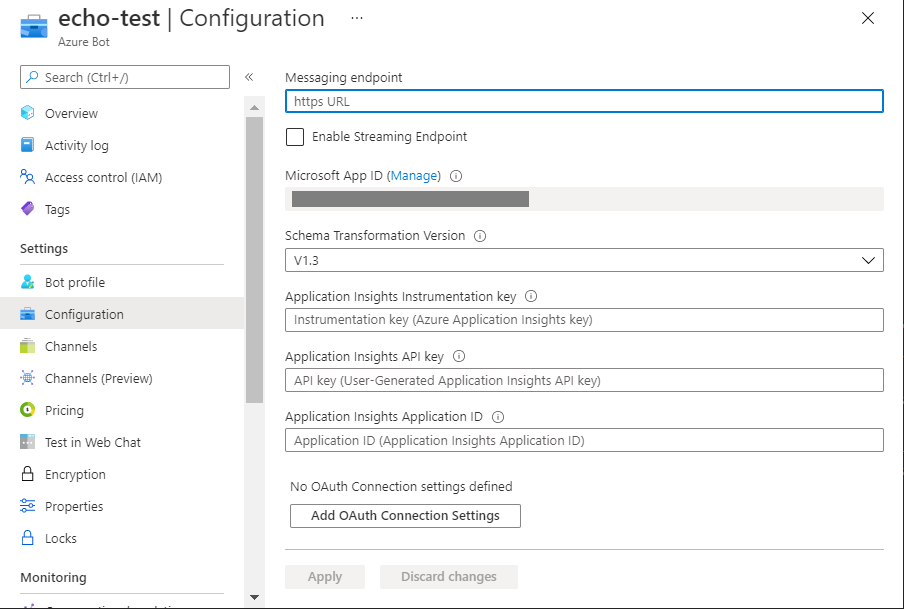The height and width of the screenshot is (609, 904).
Task: Click the green Pricing icon
Action: tap(28, 410)
